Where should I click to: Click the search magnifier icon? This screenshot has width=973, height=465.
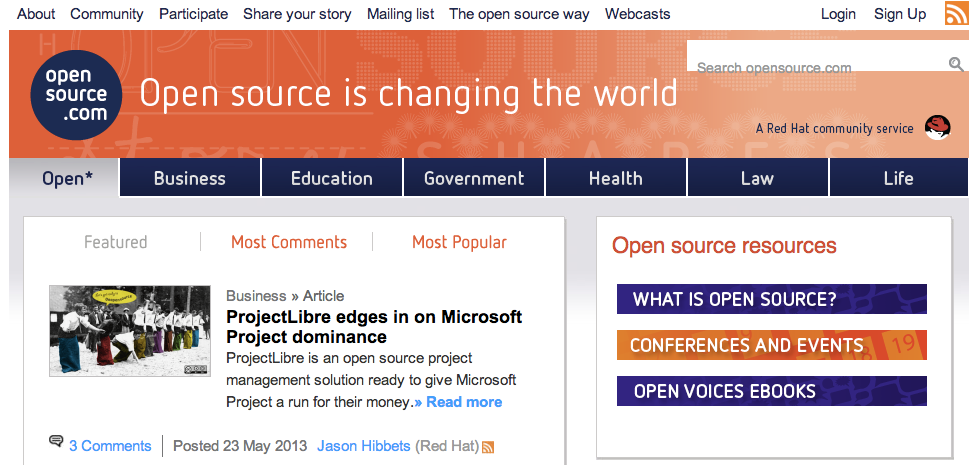click(956, 64)
